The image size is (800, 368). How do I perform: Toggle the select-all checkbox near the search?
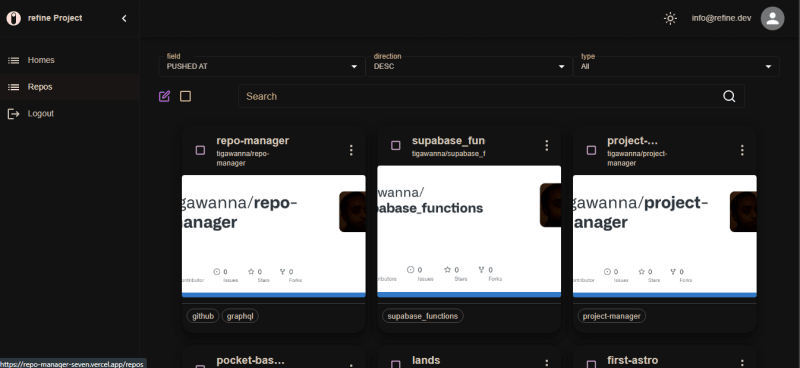pyautogui.click(x=185, y=96)
